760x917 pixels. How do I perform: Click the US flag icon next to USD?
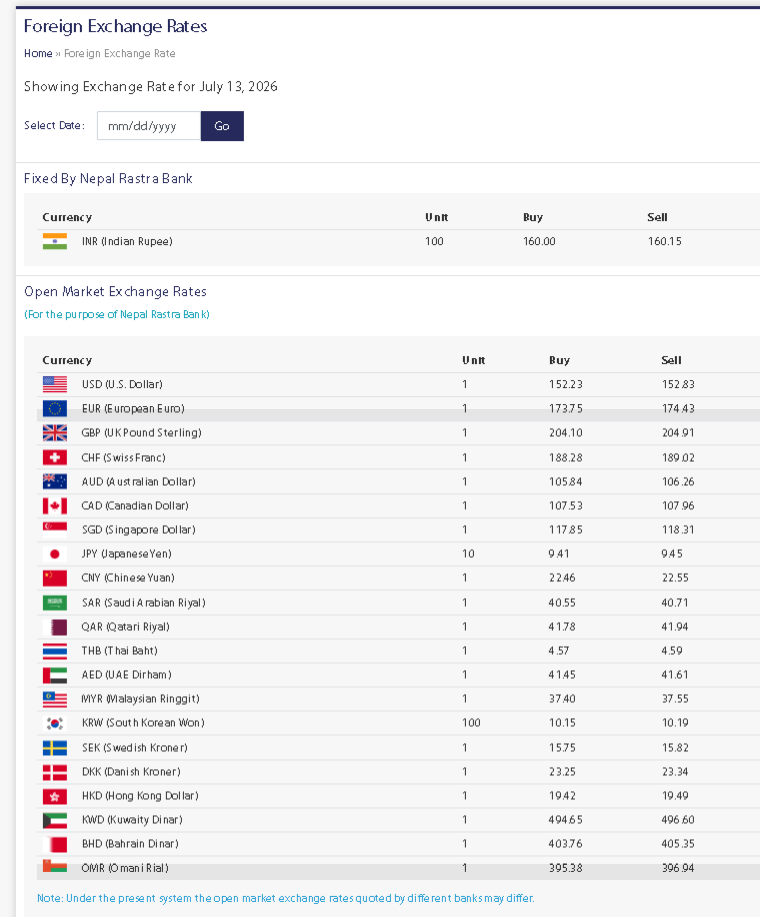pyautogui.click(x=54, y=384)
